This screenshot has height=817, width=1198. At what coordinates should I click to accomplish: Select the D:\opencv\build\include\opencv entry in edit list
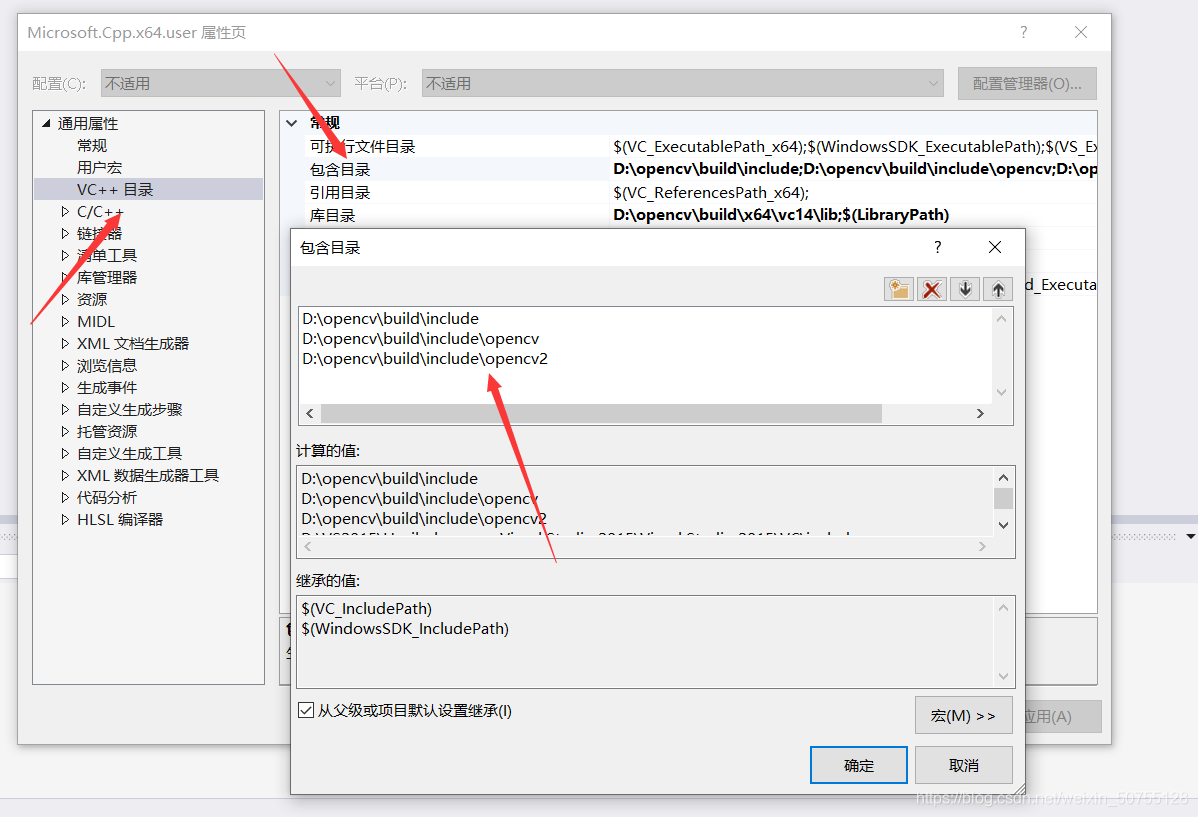(x=420, y=339)
